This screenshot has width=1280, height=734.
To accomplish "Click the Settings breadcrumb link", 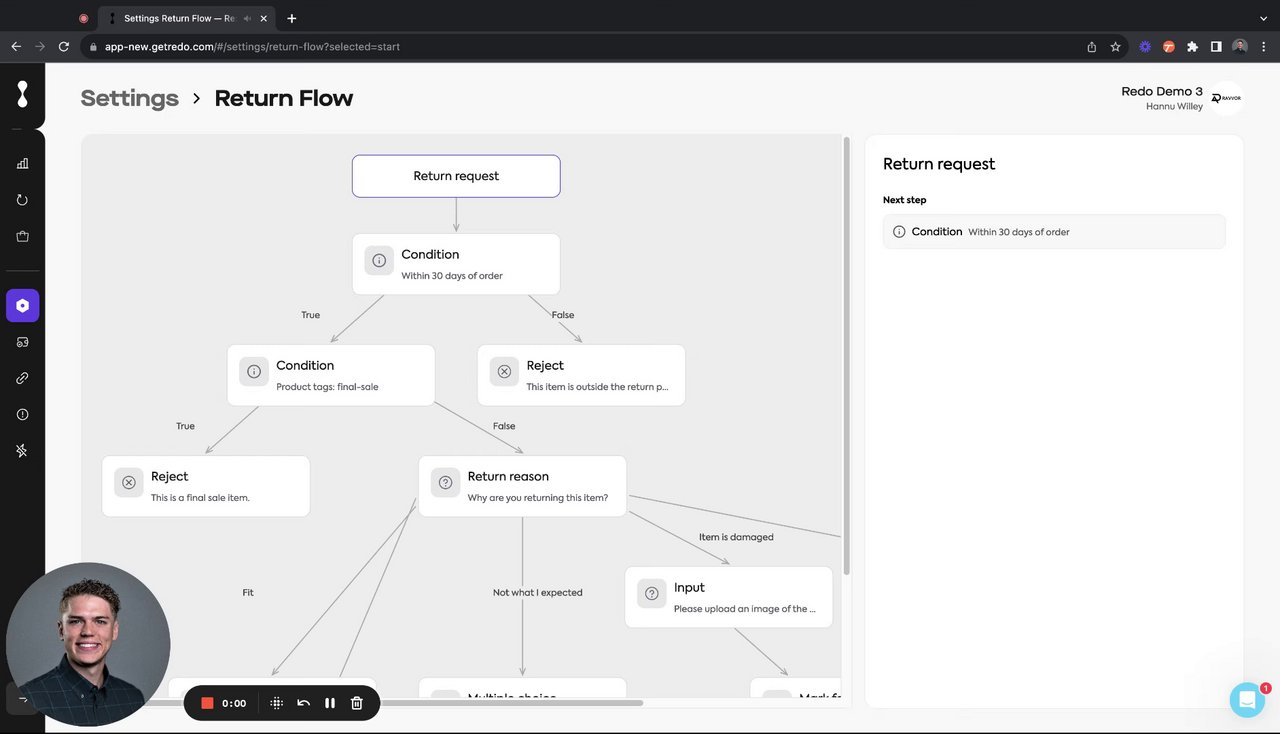I will tap(129, 98).
